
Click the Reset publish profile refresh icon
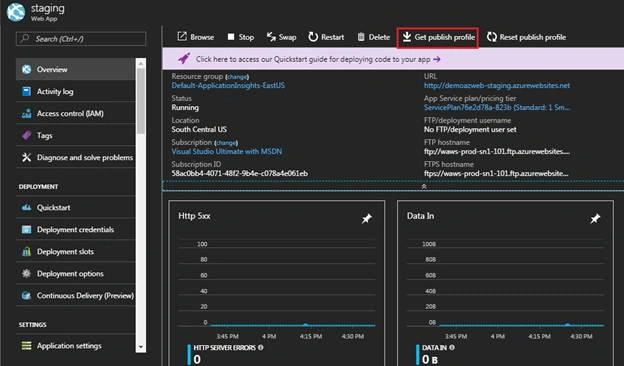point(492,37)
